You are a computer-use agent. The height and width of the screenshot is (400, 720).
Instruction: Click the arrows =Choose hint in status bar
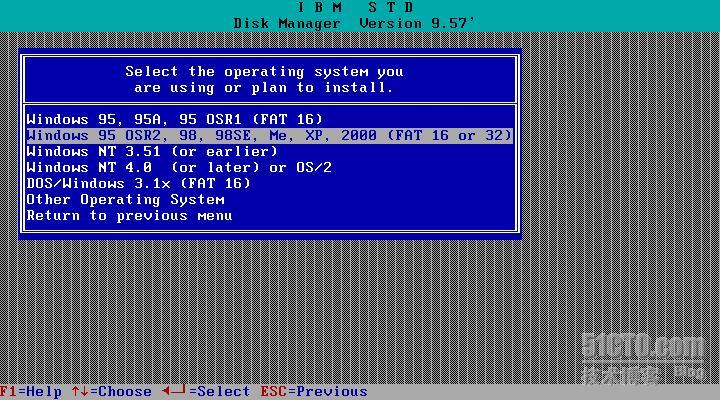[x=112, y=392]
